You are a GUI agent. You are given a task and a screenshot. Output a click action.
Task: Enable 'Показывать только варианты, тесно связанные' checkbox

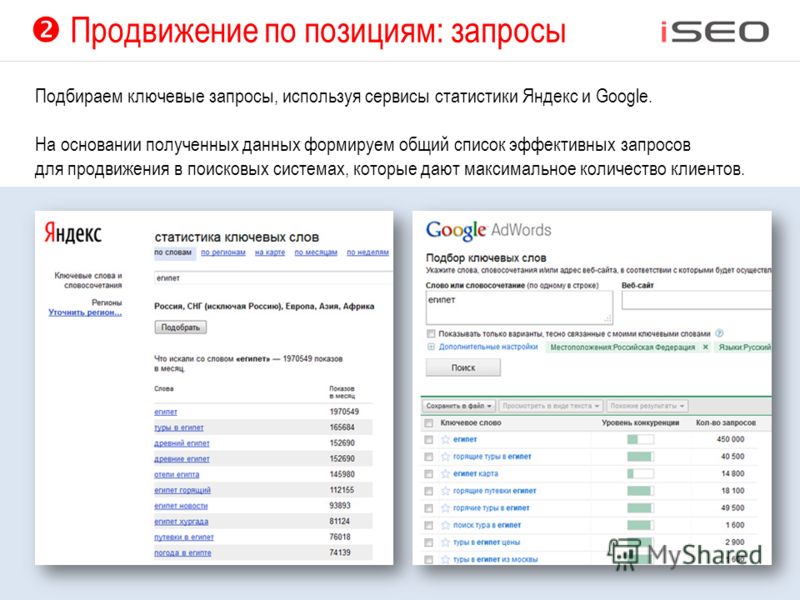pyautogui.click(x=431, y=334)
